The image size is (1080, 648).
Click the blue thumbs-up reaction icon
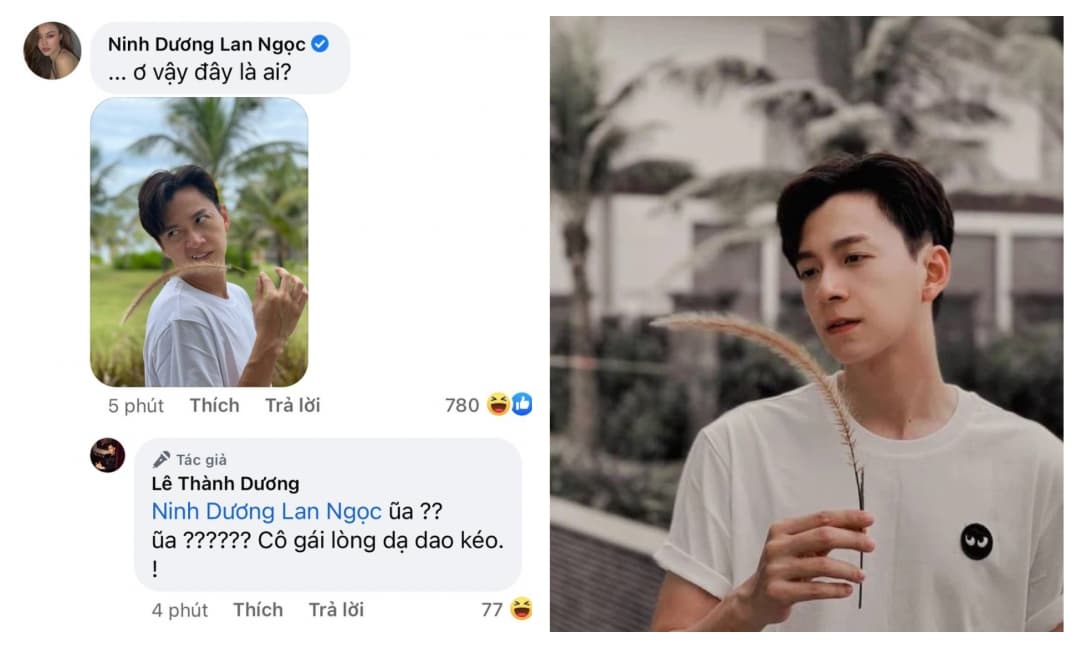521,405
